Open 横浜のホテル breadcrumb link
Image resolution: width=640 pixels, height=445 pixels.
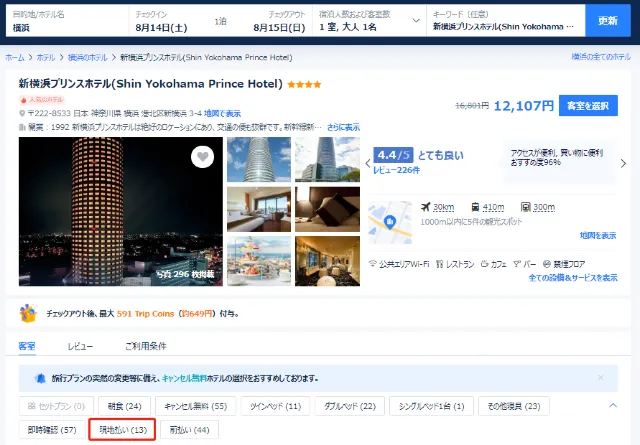point(87,58)
